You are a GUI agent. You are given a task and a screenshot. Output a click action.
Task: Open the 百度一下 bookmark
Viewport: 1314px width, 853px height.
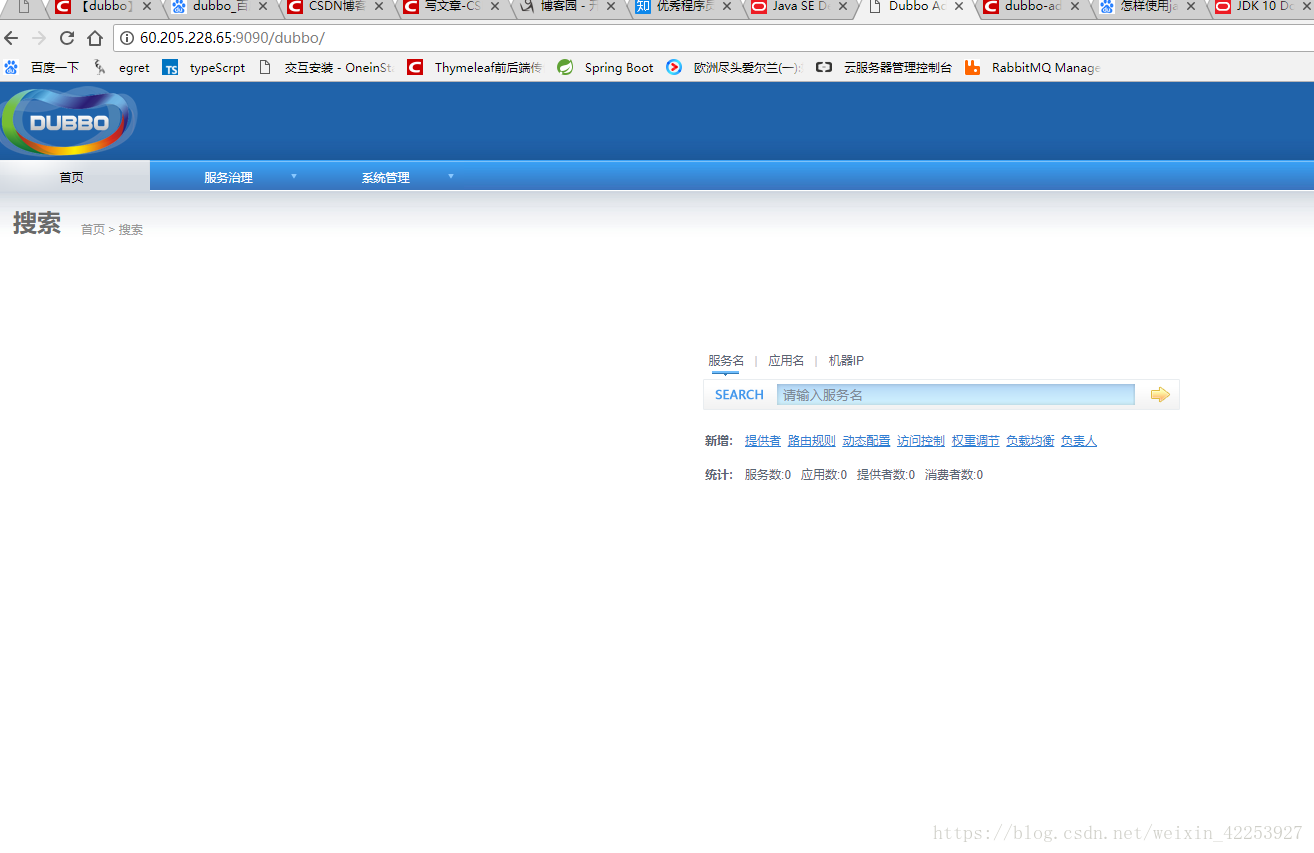click(x=42, y=68)
